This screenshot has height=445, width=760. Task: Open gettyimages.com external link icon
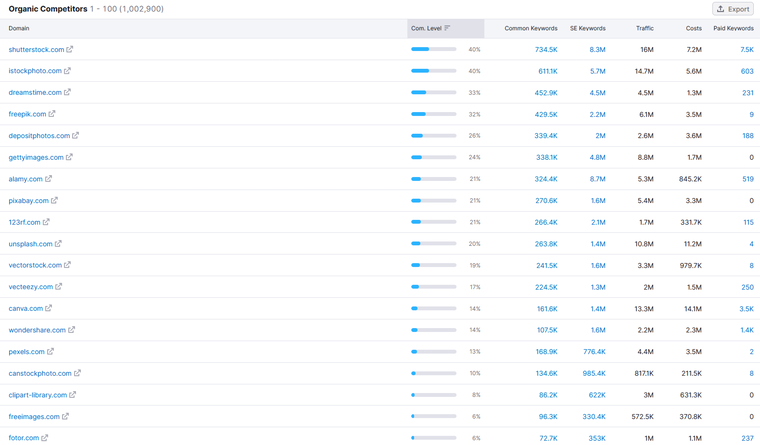tap(69, 157)
